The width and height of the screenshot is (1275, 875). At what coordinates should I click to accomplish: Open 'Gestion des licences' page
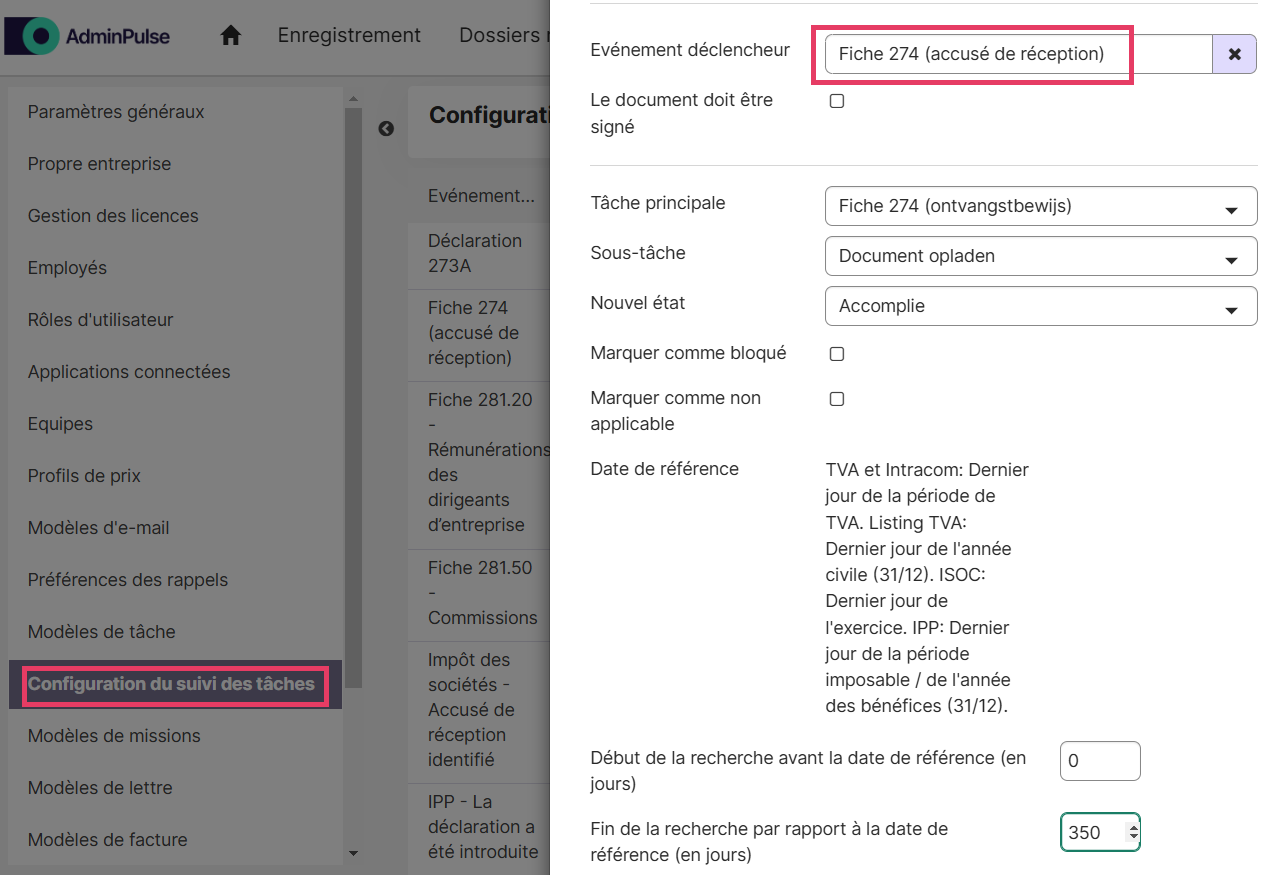coord(113,216)
